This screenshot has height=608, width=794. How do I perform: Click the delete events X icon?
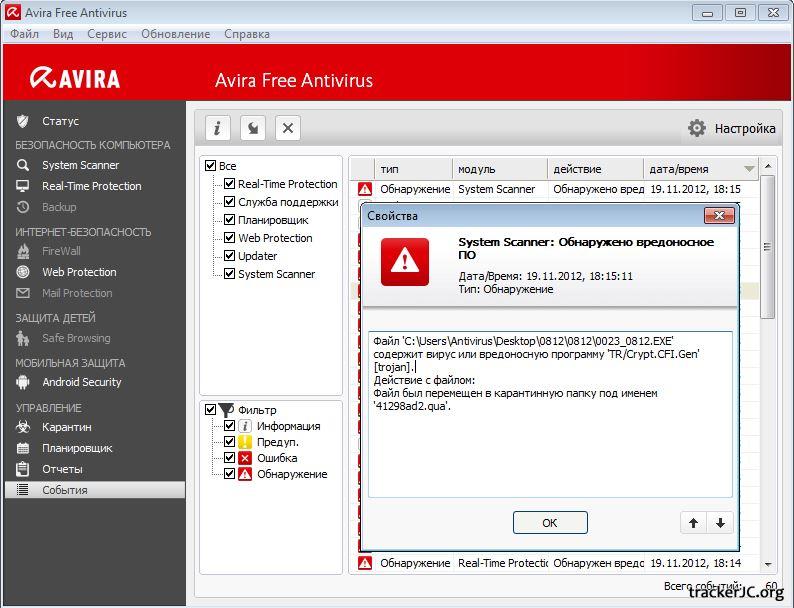tap(288, 128)
